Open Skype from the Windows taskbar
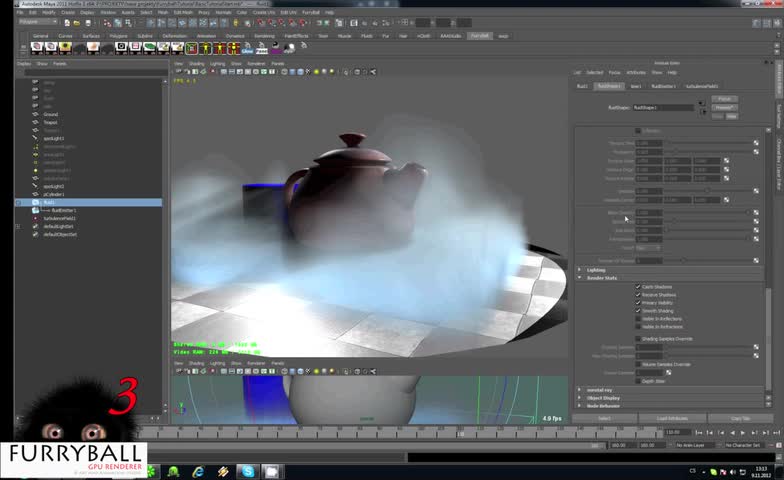The height and width of the screenshot is (480, 784). coord(247,471)
